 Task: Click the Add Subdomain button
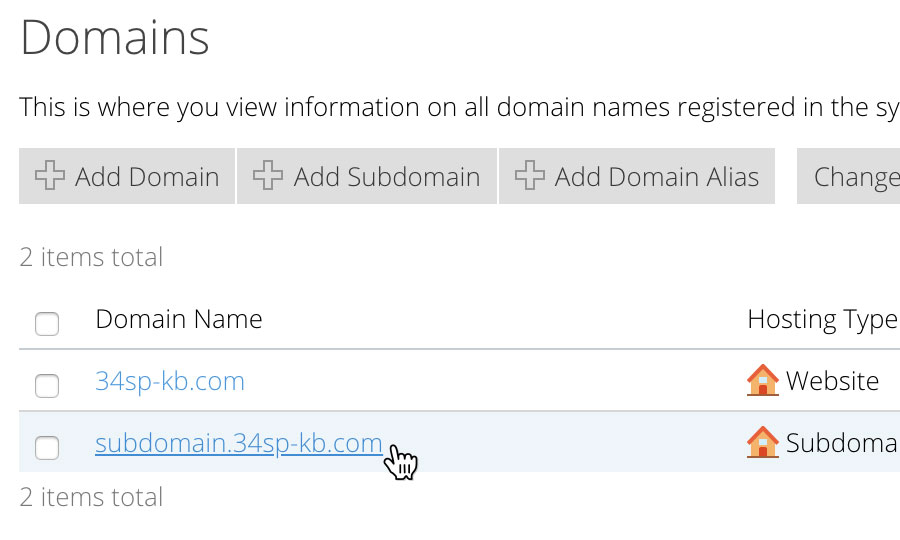(367, 176)
